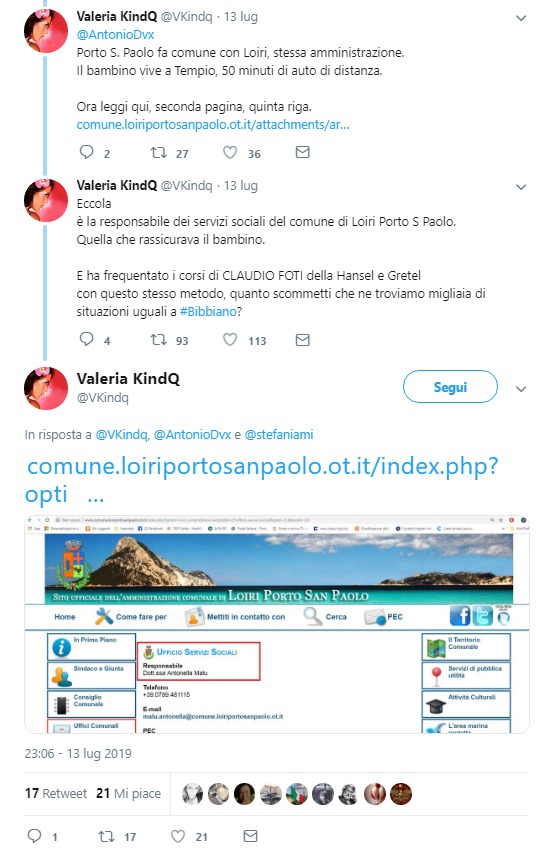Retweet the tweet with 93 retweets

pos(159,340)
